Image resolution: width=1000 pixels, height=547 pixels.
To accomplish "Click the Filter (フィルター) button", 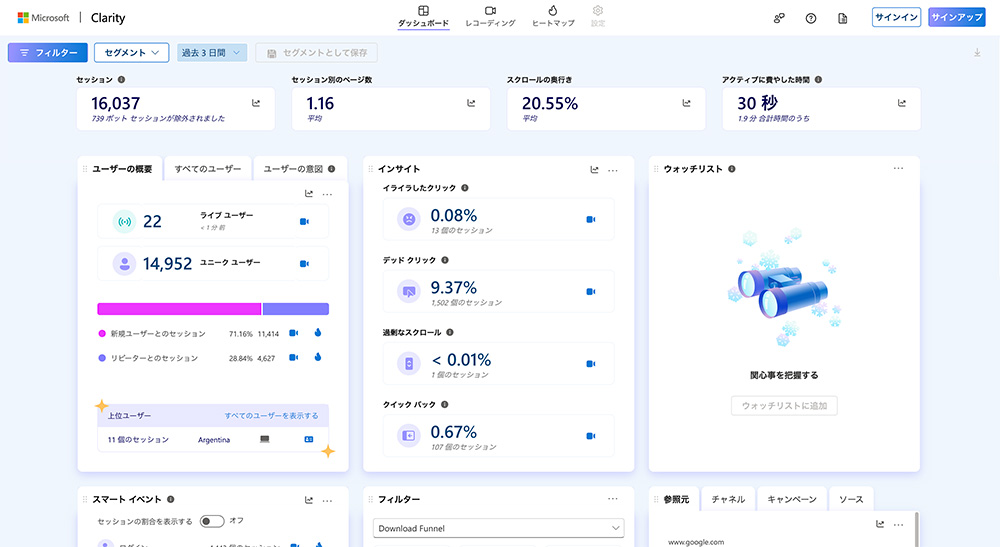I will (47, 53).
